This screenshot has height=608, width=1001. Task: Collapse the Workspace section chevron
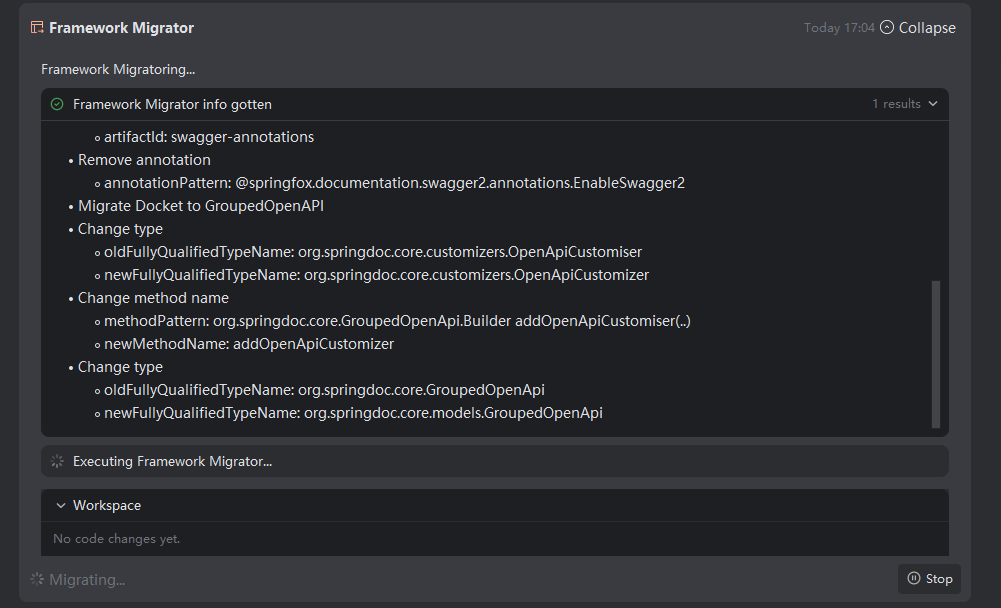(61, 506)
